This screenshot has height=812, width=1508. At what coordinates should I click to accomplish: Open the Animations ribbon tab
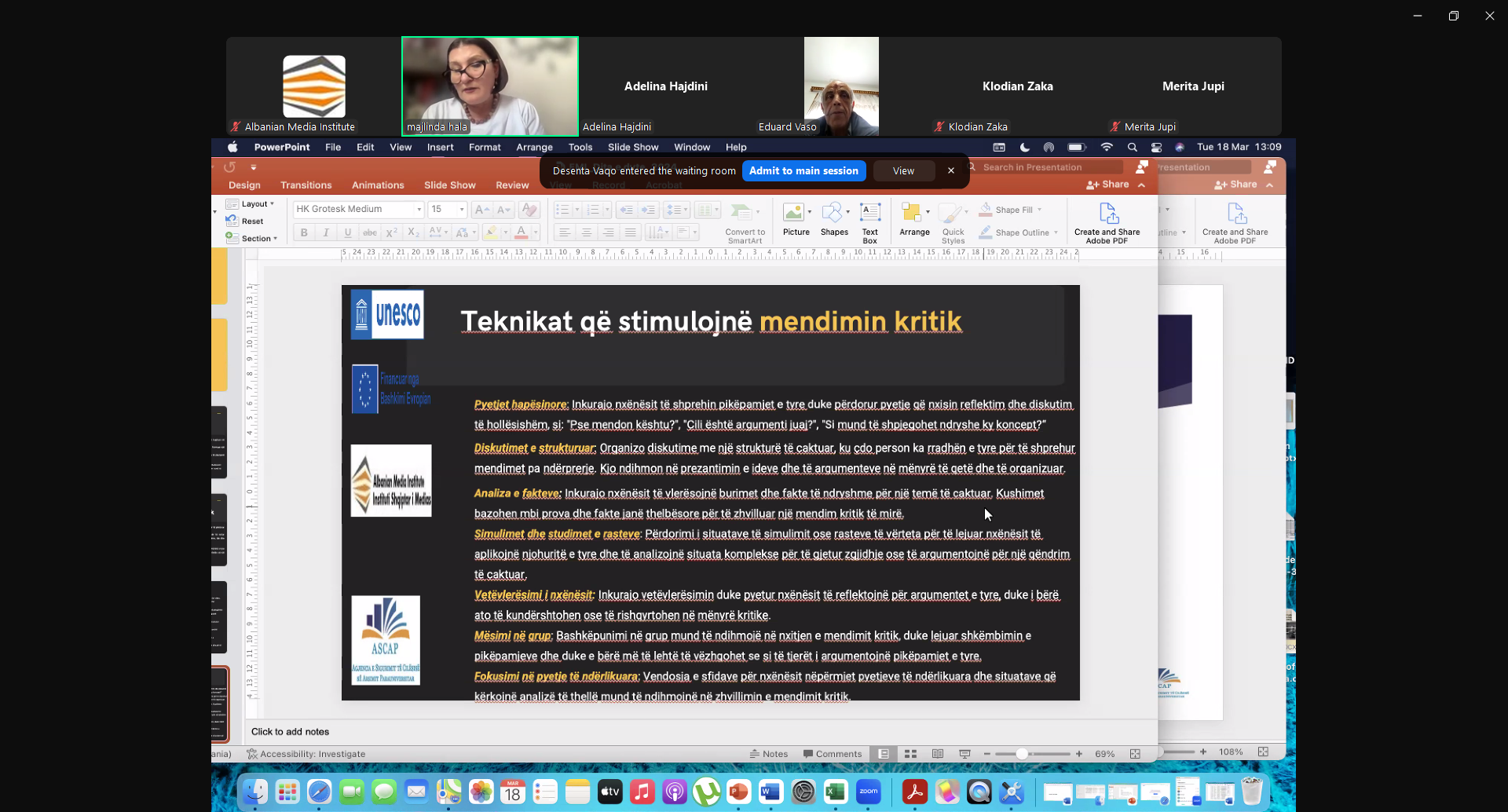(378, 185)
